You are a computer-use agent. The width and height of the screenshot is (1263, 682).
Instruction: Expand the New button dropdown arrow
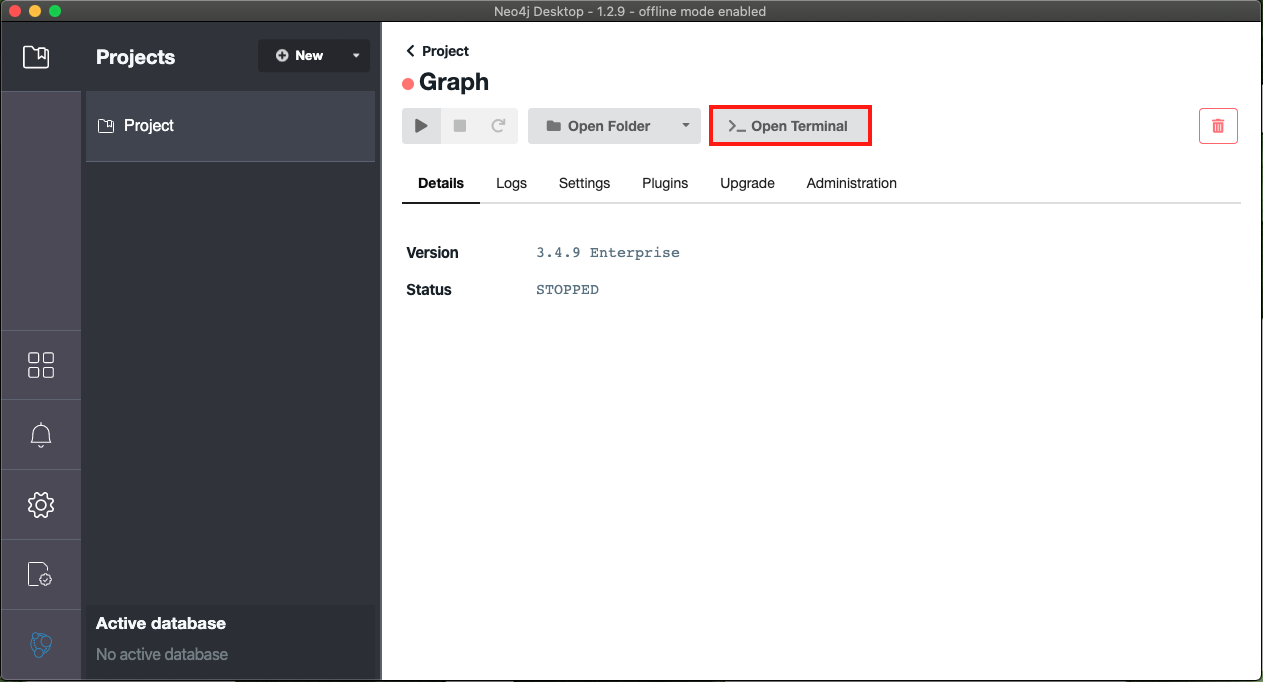356,56
